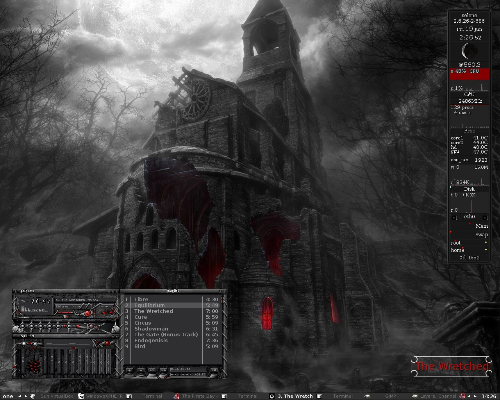Click the pause button in player
This screenshot has height=400, width=500.
[x=40, y=326]
